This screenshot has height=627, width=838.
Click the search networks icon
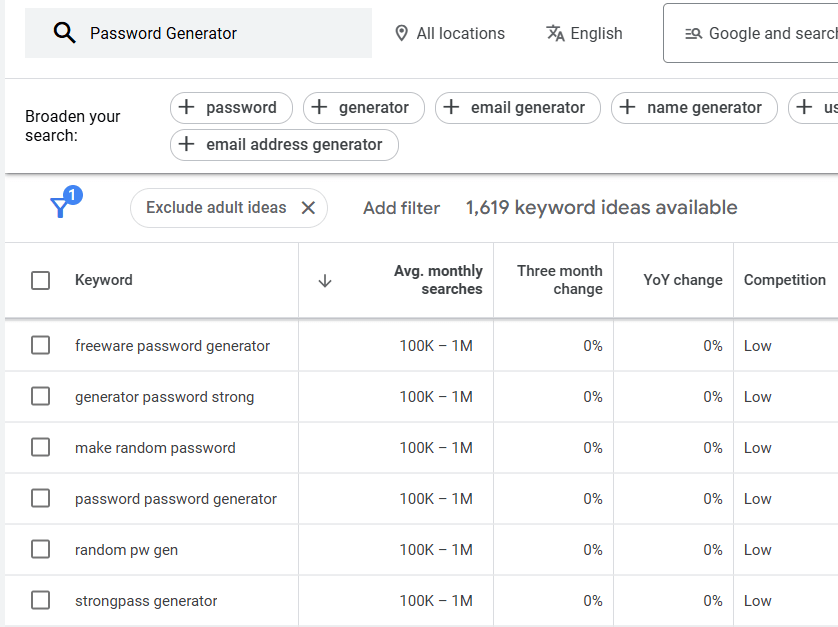tap(694, 34)
